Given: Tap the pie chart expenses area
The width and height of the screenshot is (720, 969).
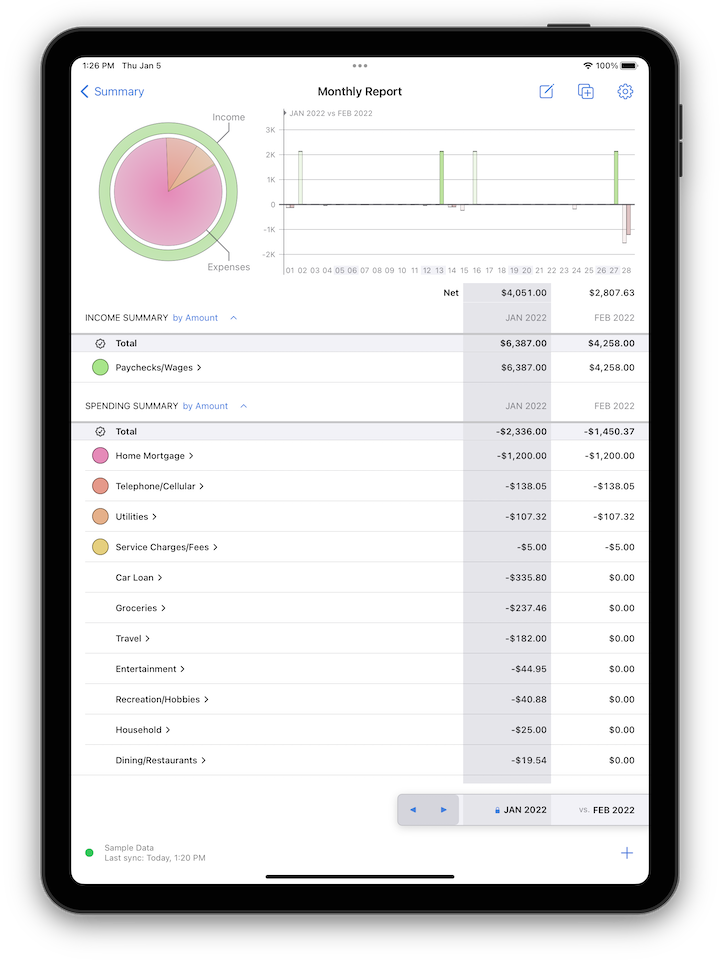Looking at the screenshot, I should [x=168, y=192].
